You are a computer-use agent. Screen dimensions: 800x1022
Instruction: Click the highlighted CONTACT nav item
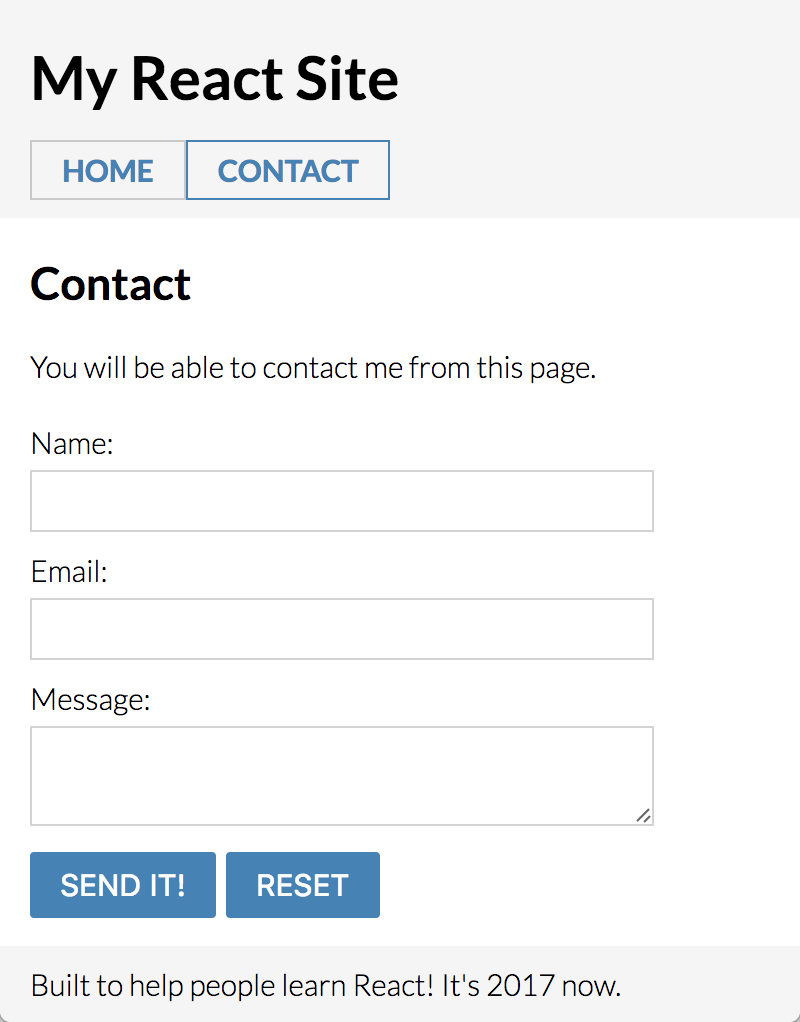[x=287, y=170]
